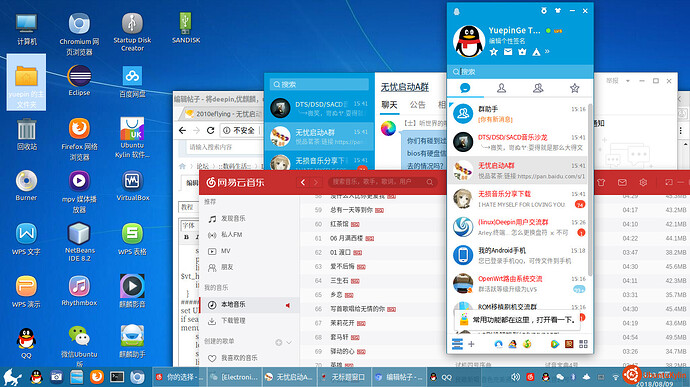Open Rhythmbox desktop icon
The image size is (690, 387).
[79, 291]
